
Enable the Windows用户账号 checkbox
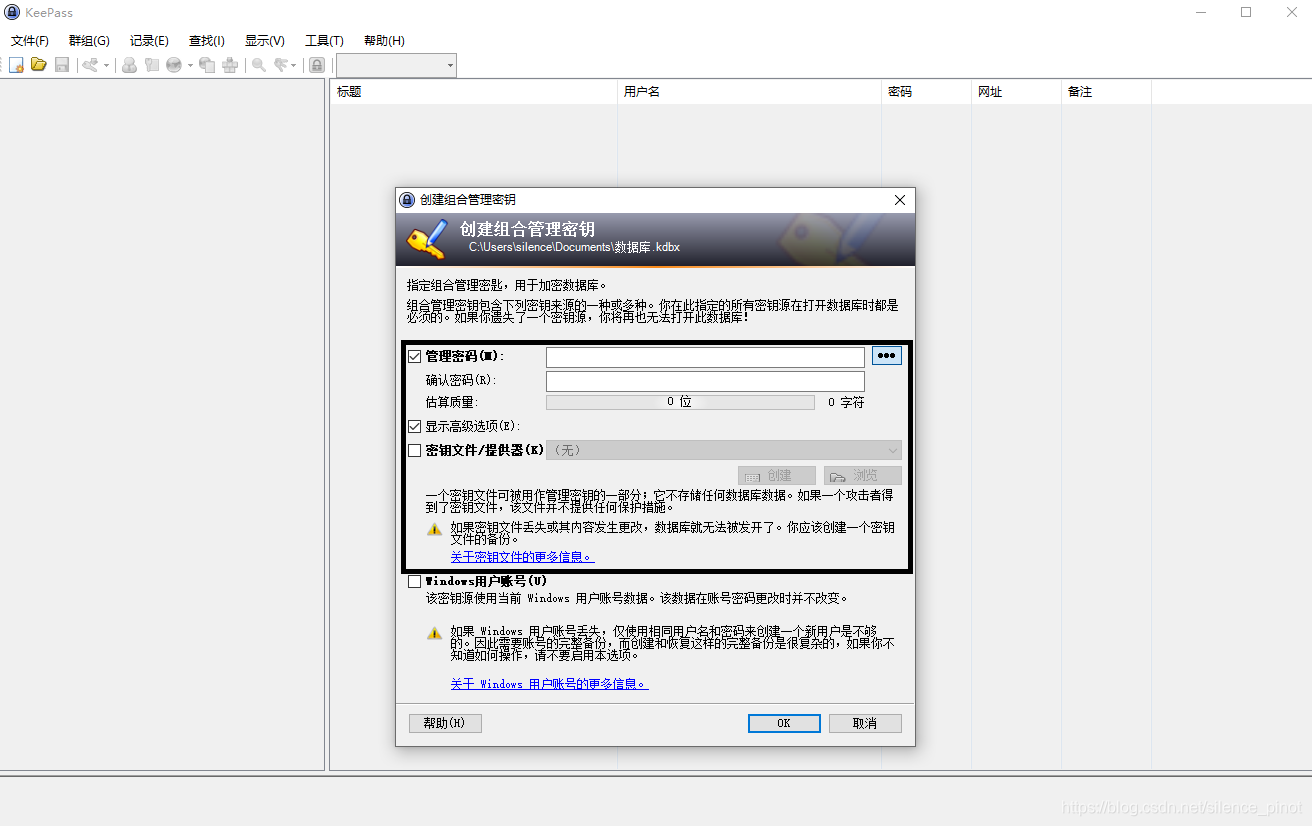(415, 581)
